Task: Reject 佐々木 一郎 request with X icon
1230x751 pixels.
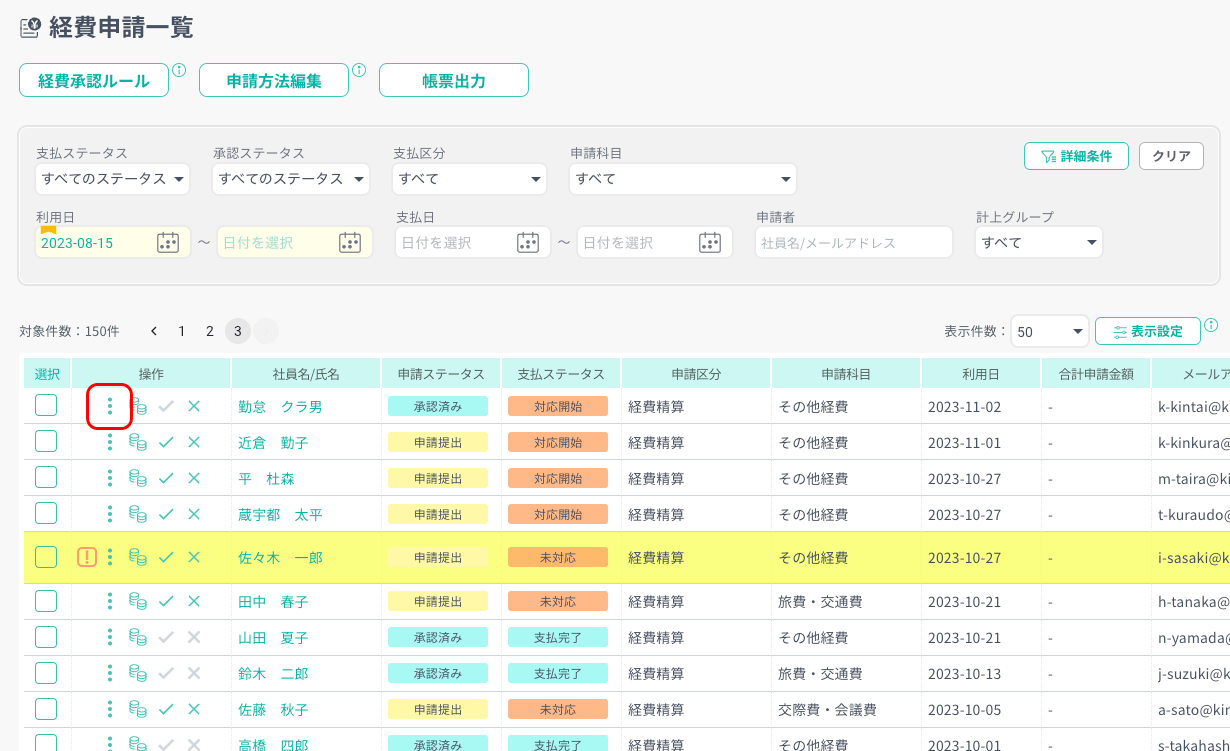Action: 194,557
